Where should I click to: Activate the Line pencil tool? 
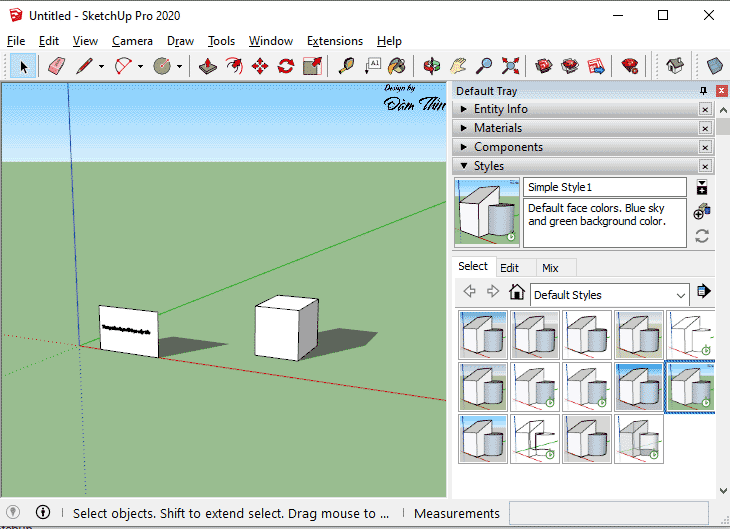click(x=85, y=66)
